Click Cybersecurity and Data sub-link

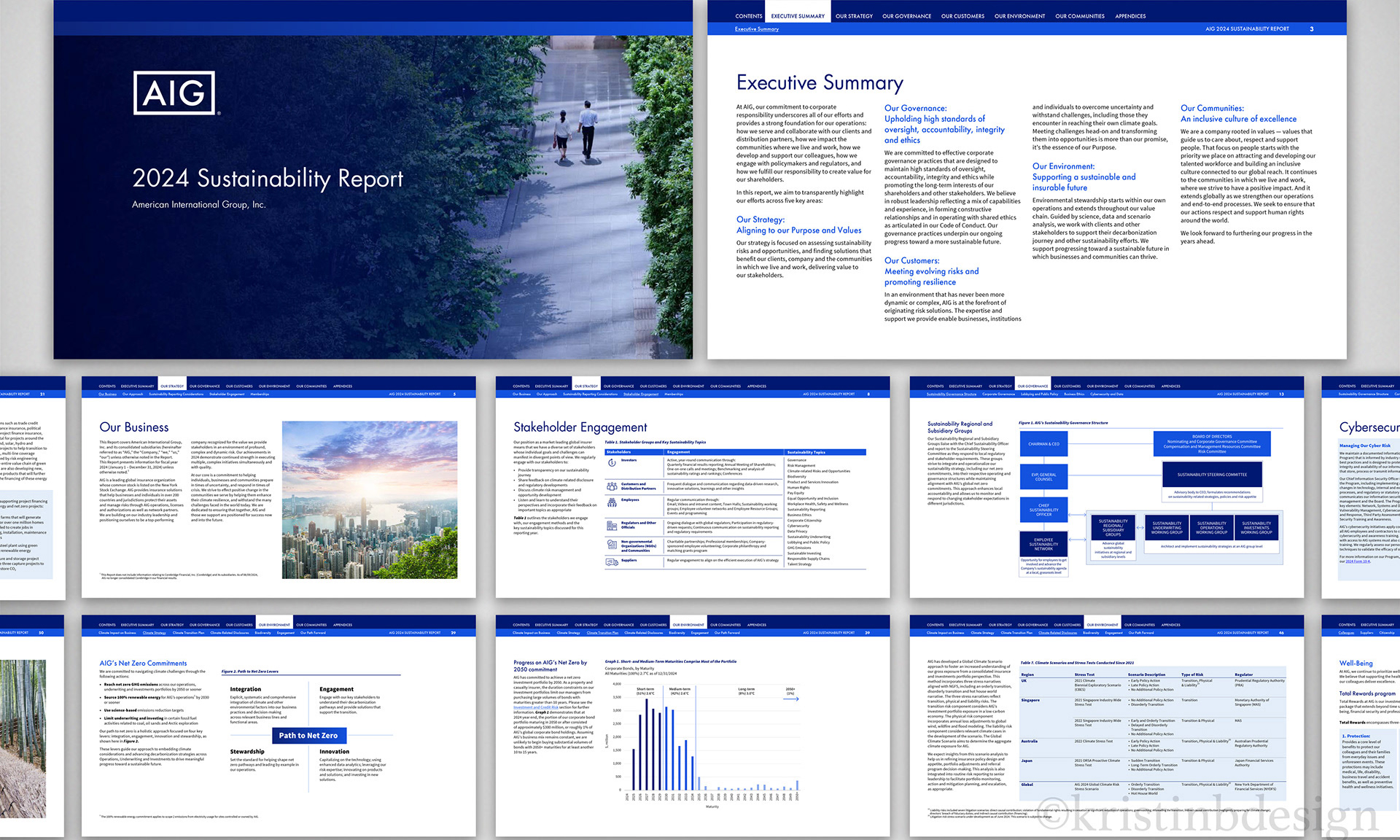click(1107, 394)
